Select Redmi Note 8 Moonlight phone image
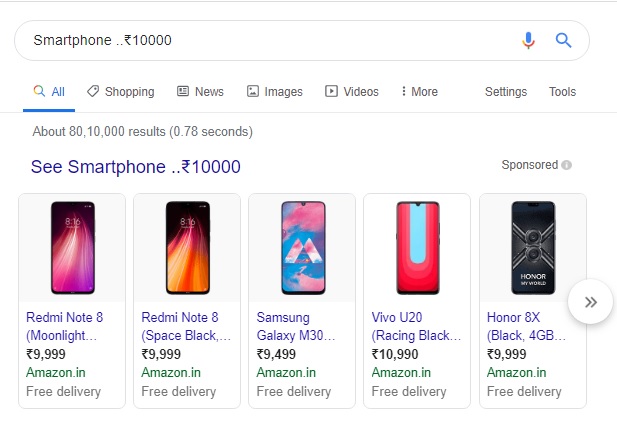Viewport: 617px width, 425px height. [x=73, y=248]
